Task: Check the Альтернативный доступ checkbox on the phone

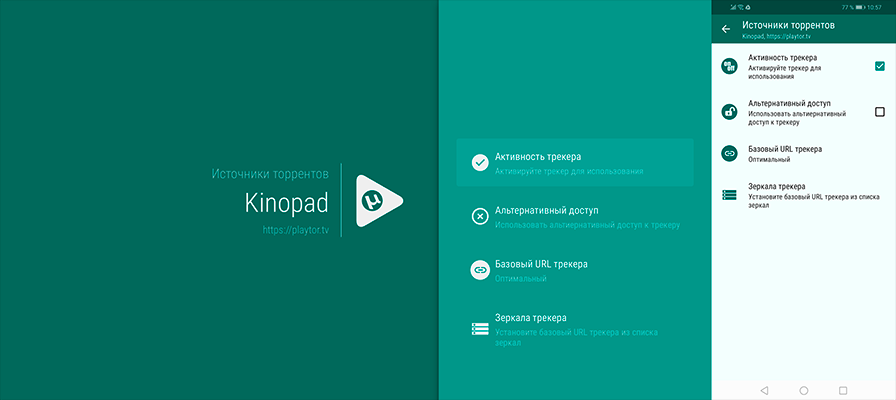Action: (879, 111)
